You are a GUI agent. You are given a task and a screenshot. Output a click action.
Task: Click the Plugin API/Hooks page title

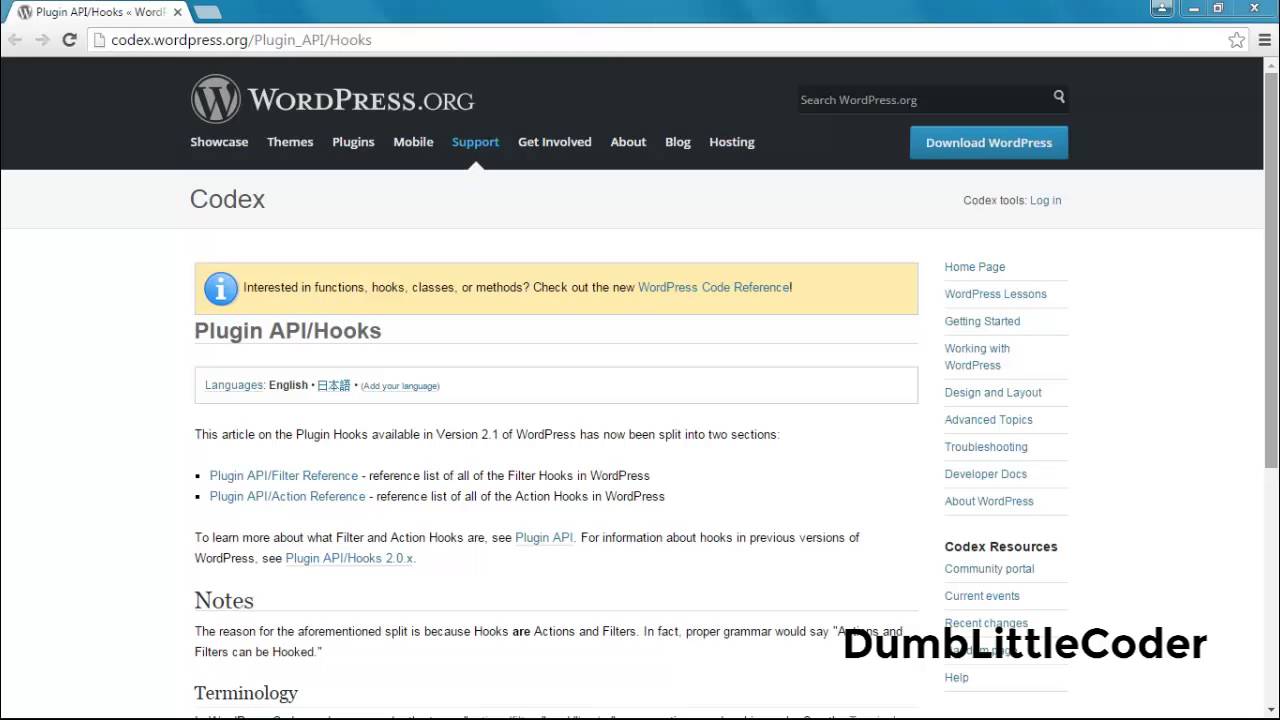288,331
